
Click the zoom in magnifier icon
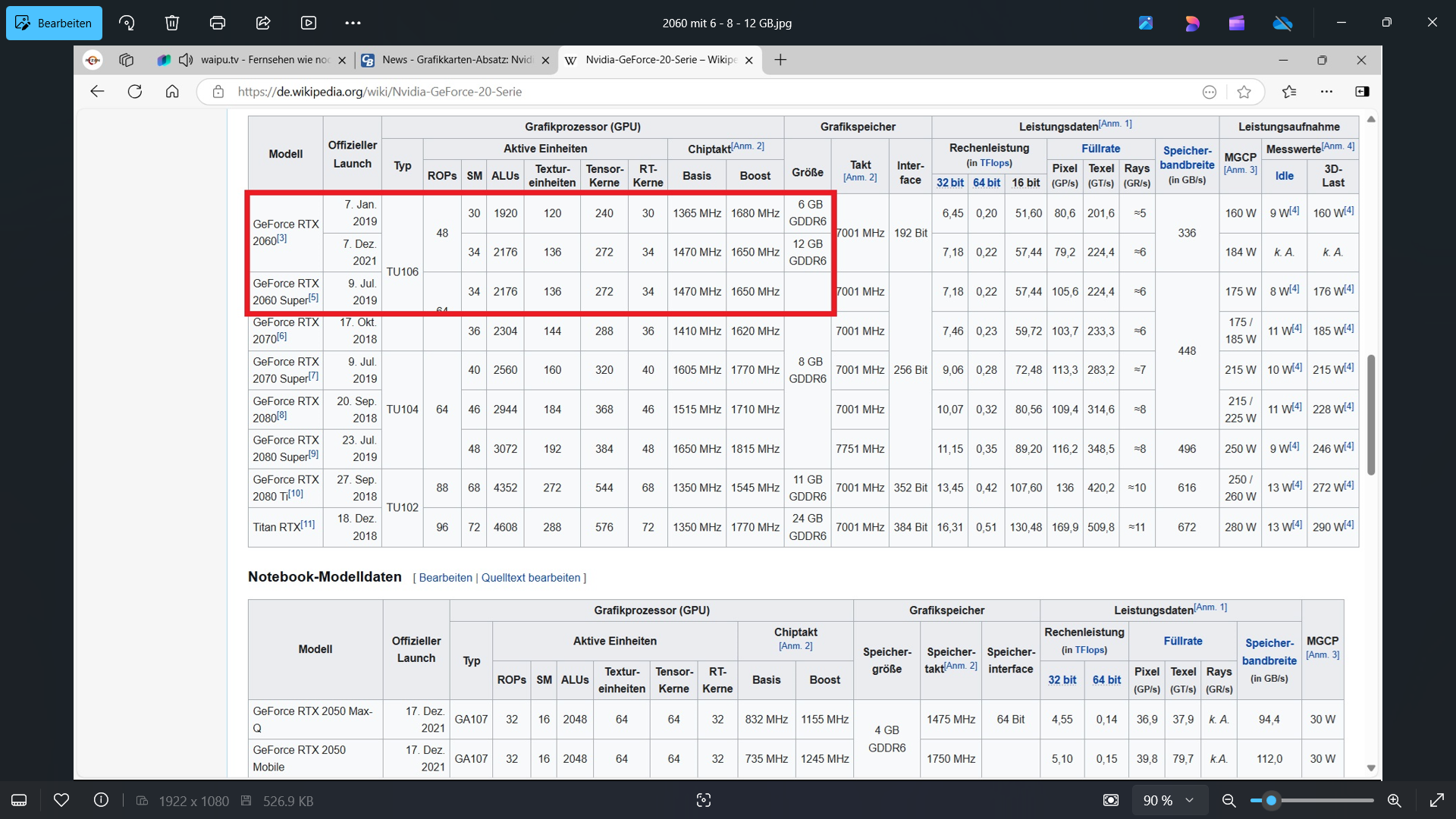tap(1394, 800)
